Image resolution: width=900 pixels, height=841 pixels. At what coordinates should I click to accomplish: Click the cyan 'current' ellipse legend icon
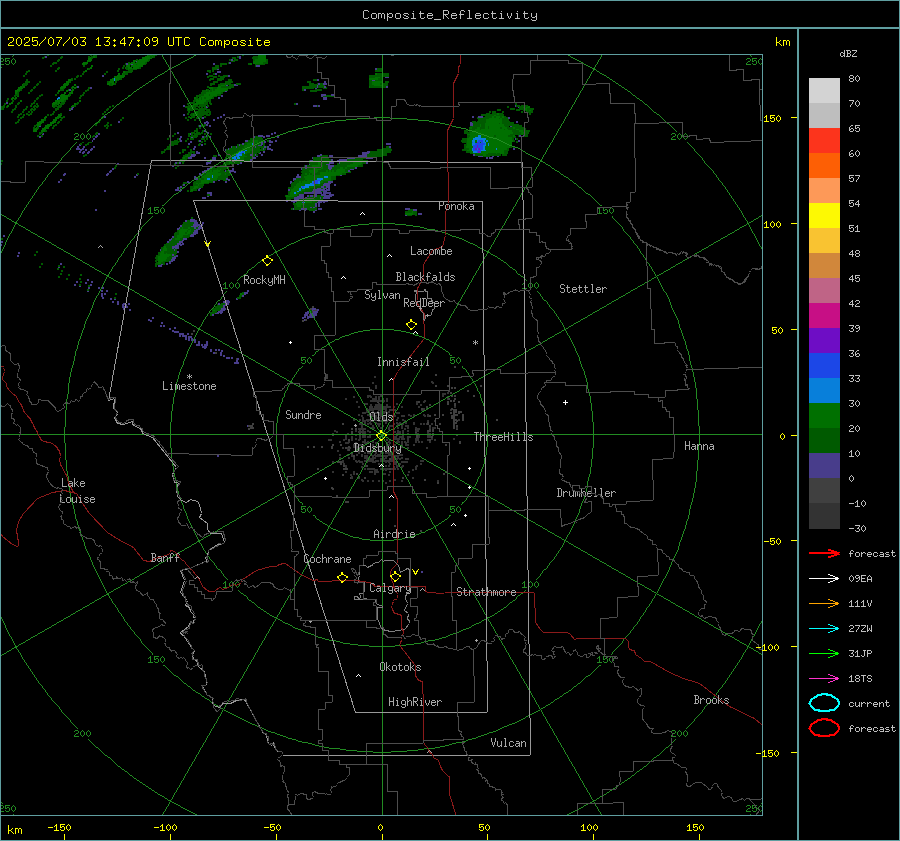pyautogui.click(x=824, y=703)
